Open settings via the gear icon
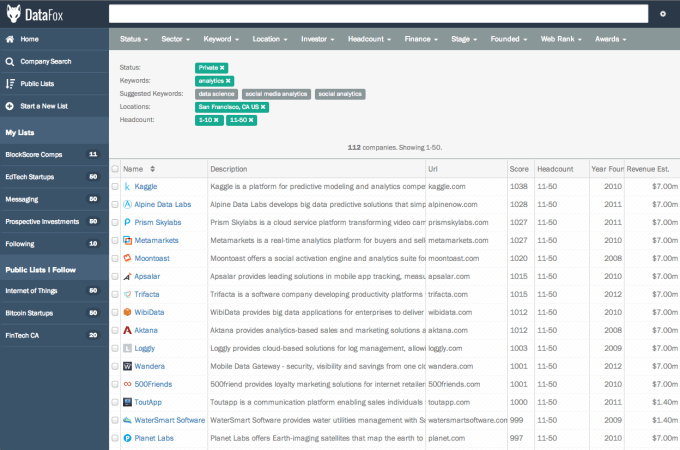The height and width of the screenshot is (450, 680). point(662,14)
